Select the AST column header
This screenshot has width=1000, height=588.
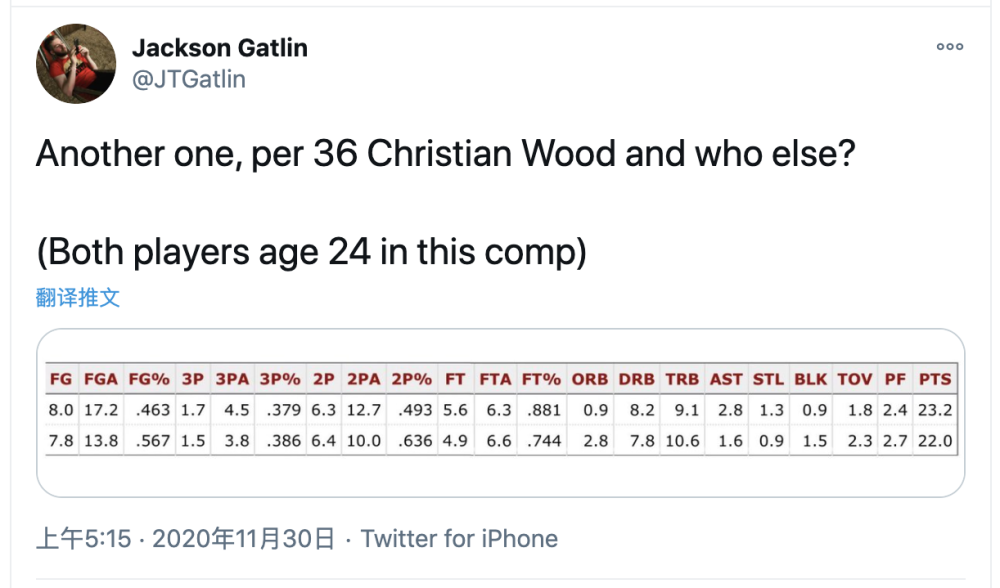pos(726,380)
